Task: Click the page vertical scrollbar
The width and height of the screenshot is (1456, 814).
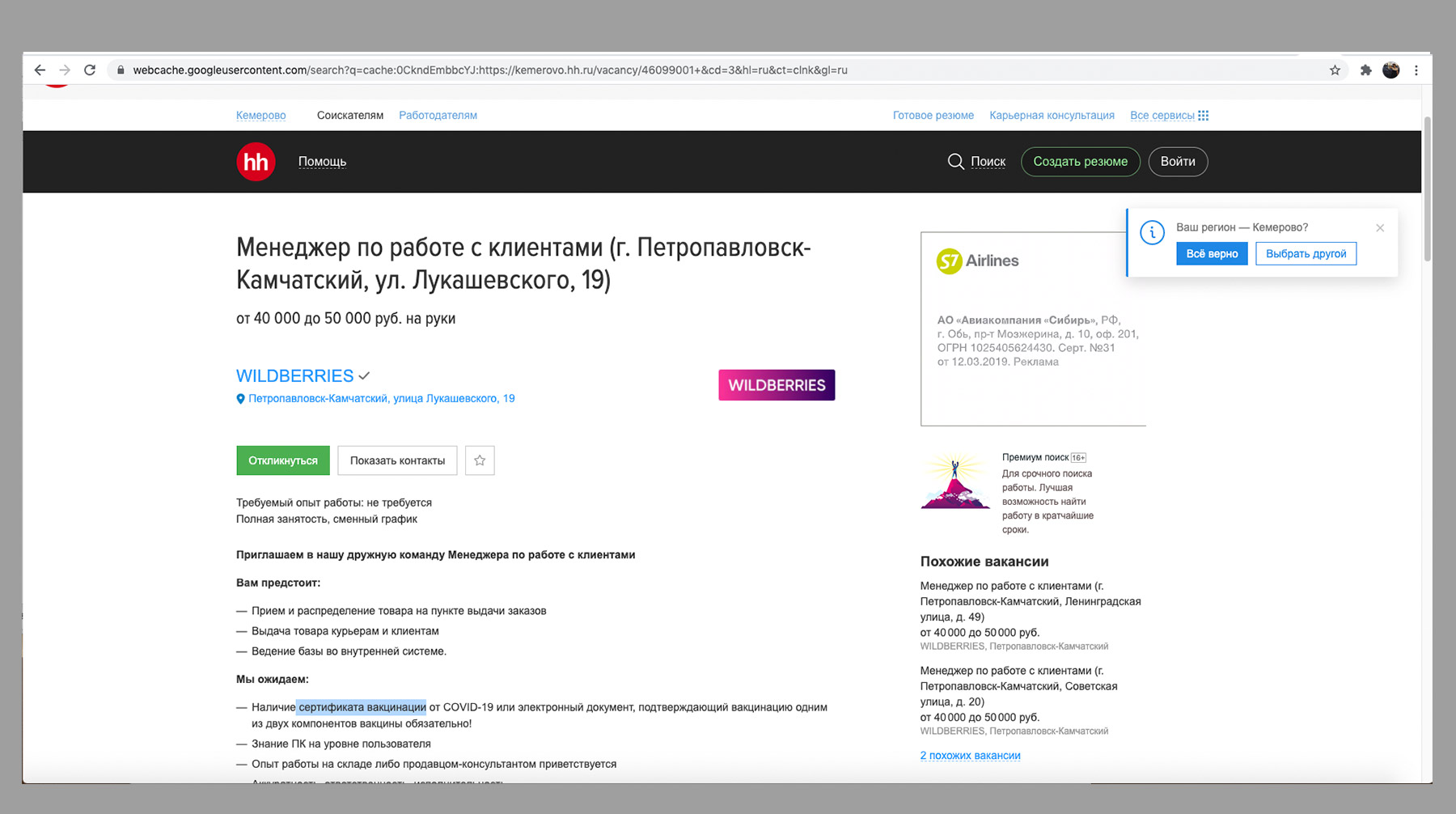Action: 1427,189
